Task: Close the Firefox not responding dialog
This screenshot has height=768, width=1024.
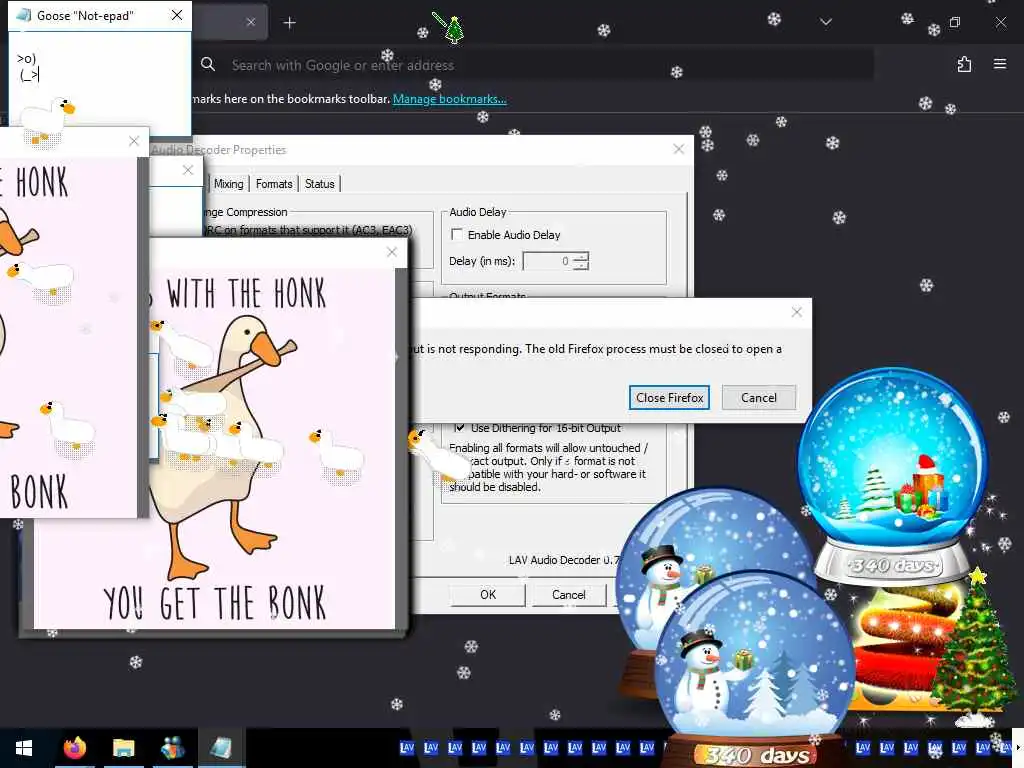Action: point(797,312)
